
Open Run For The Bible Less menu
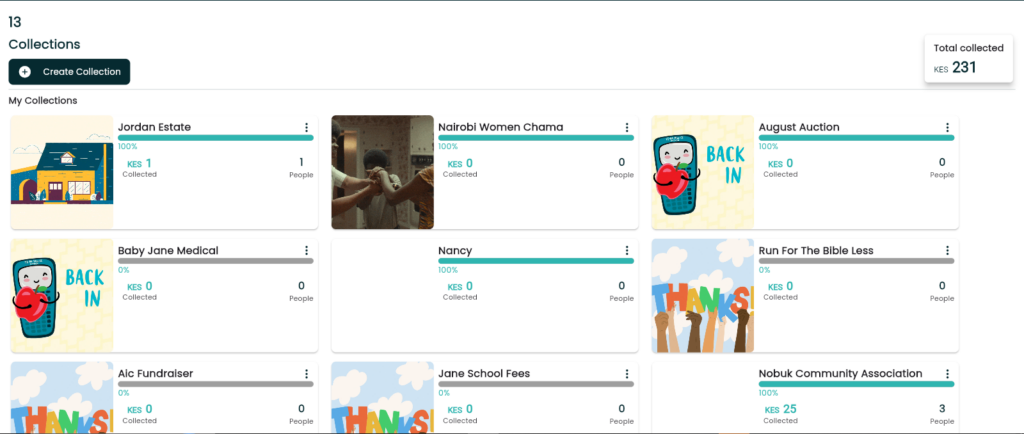[948, 251]
